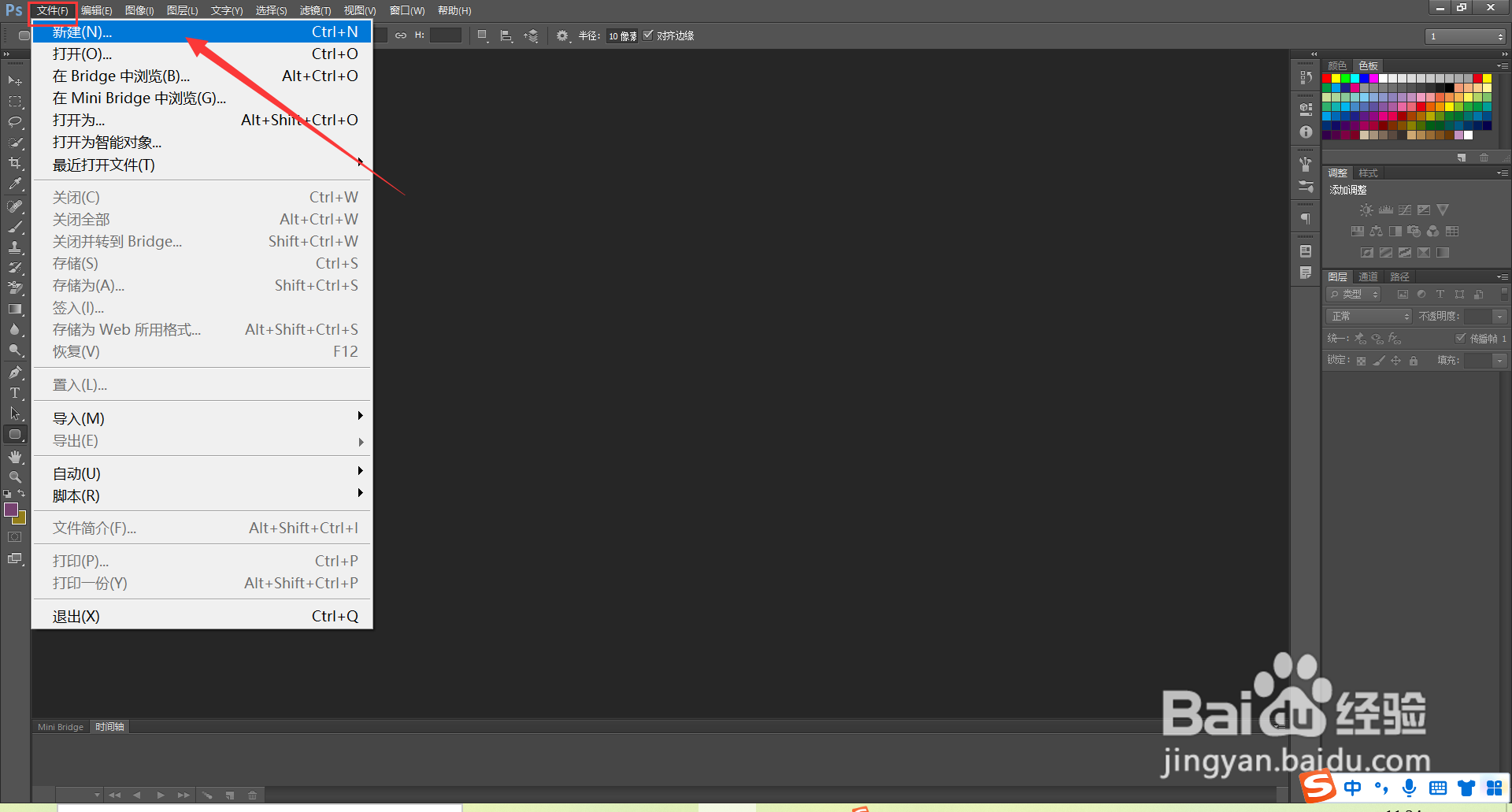This screenshot has height=812, width=1512.
Task: Click the gear settings icon in options bar
Action: pyautogui.click(x=561, y=35)
